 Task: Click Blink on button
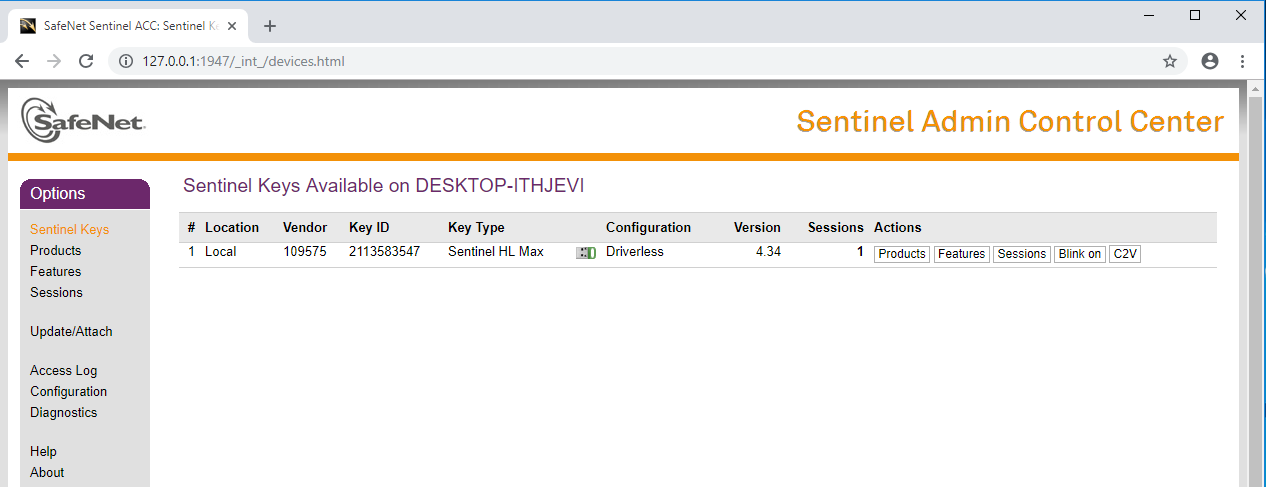point(1079,254)
